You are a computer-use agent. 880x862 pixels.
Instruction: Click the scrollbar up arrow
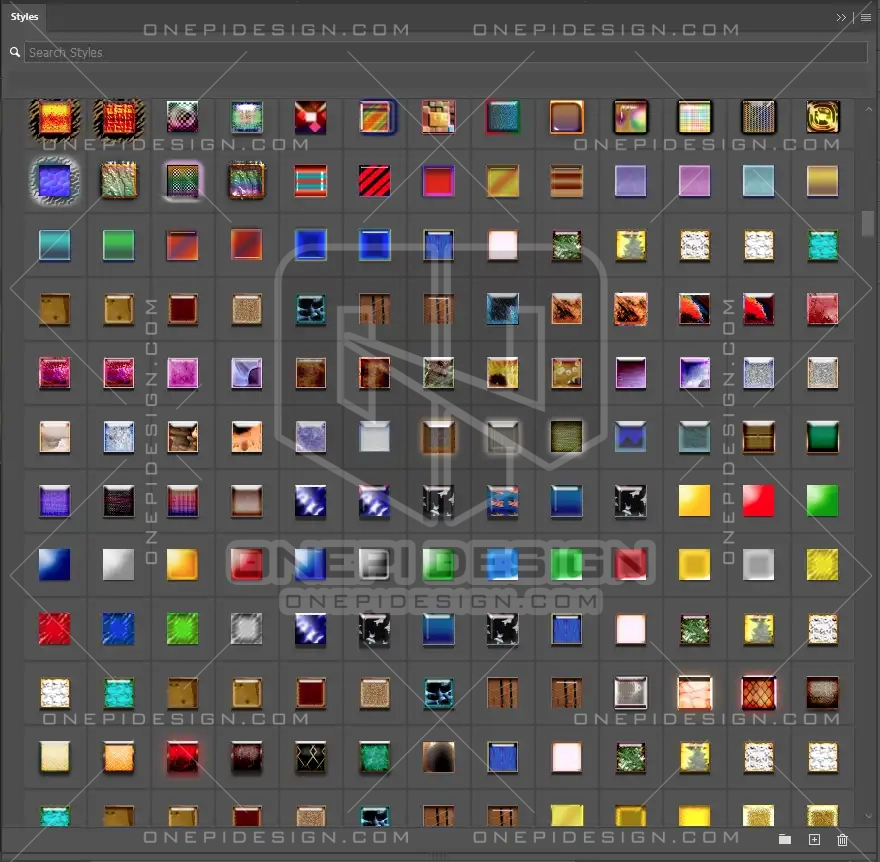(867, 104)
